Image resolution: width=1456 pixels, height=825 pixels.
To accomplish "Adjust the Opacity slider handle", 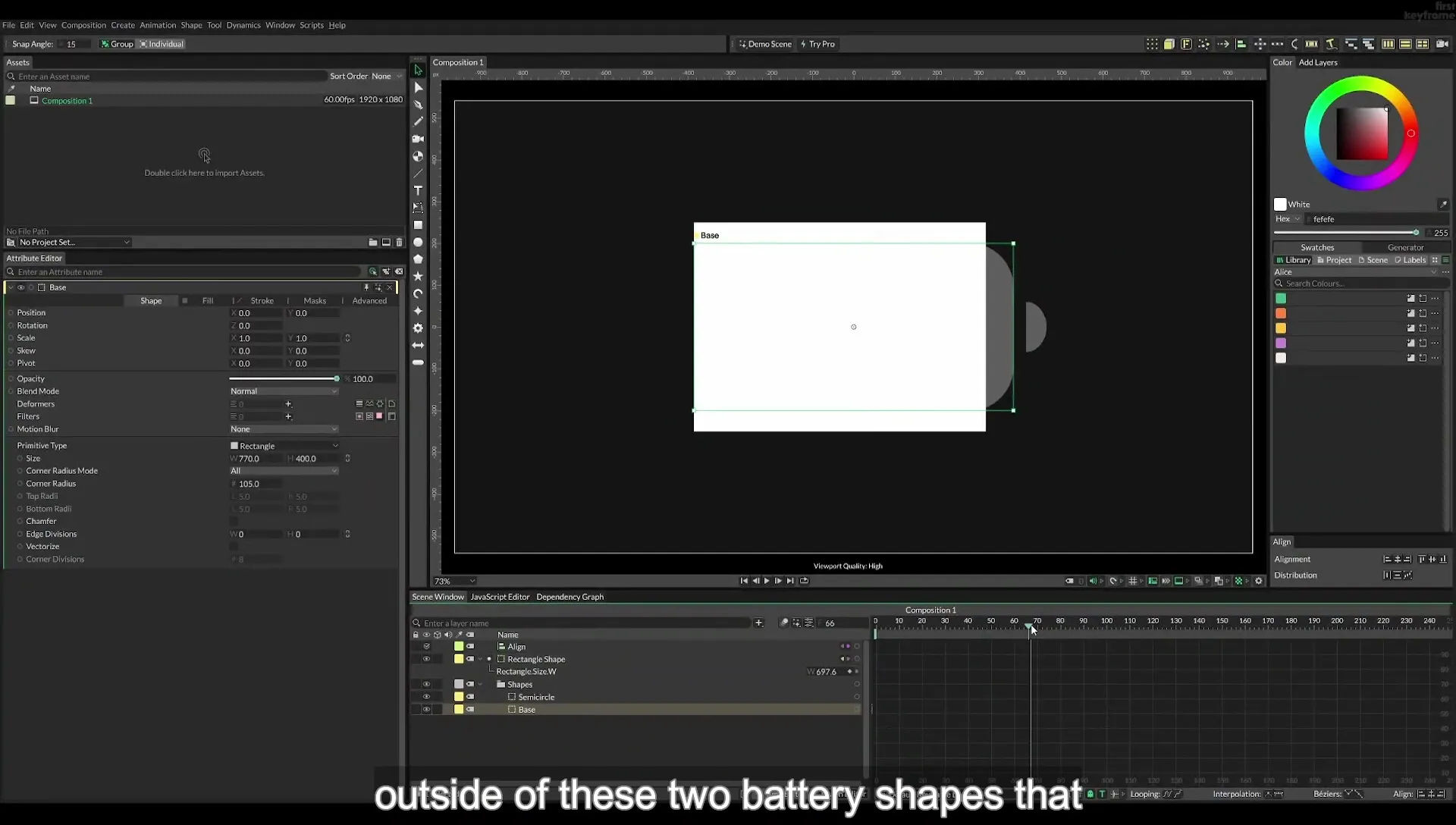I will pos(337,378).
